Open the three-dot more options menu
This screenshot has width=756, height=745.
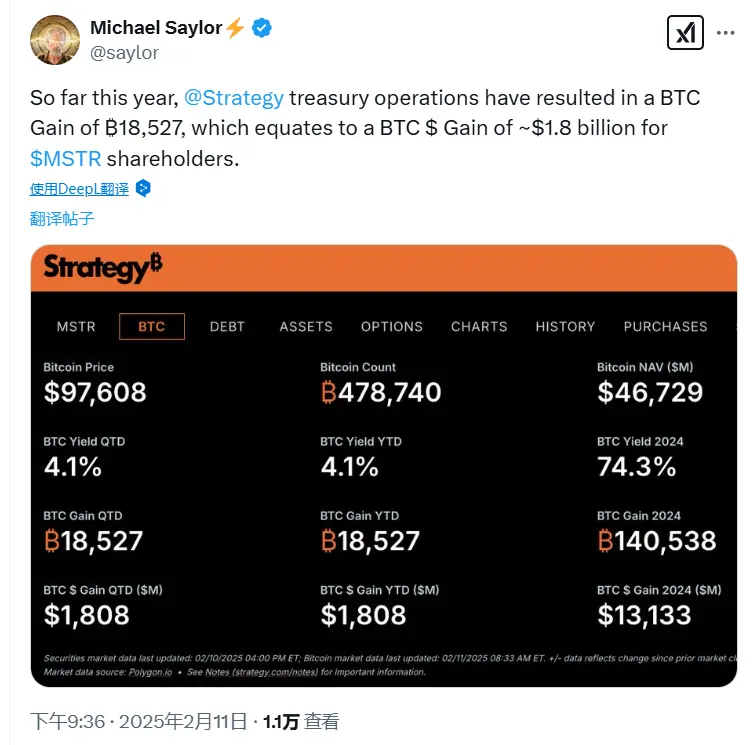726,33
